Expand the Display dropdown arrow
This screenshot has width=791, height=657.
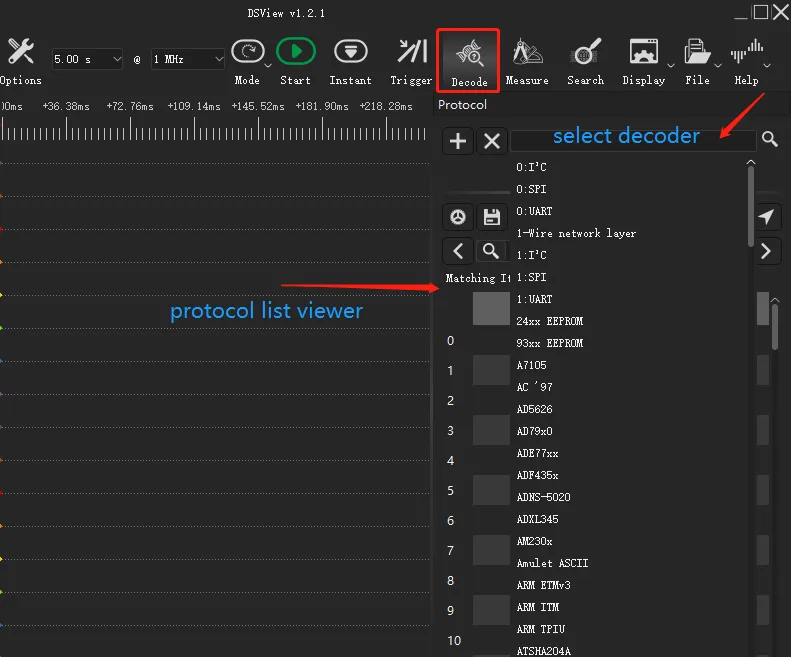pos(670,66)
